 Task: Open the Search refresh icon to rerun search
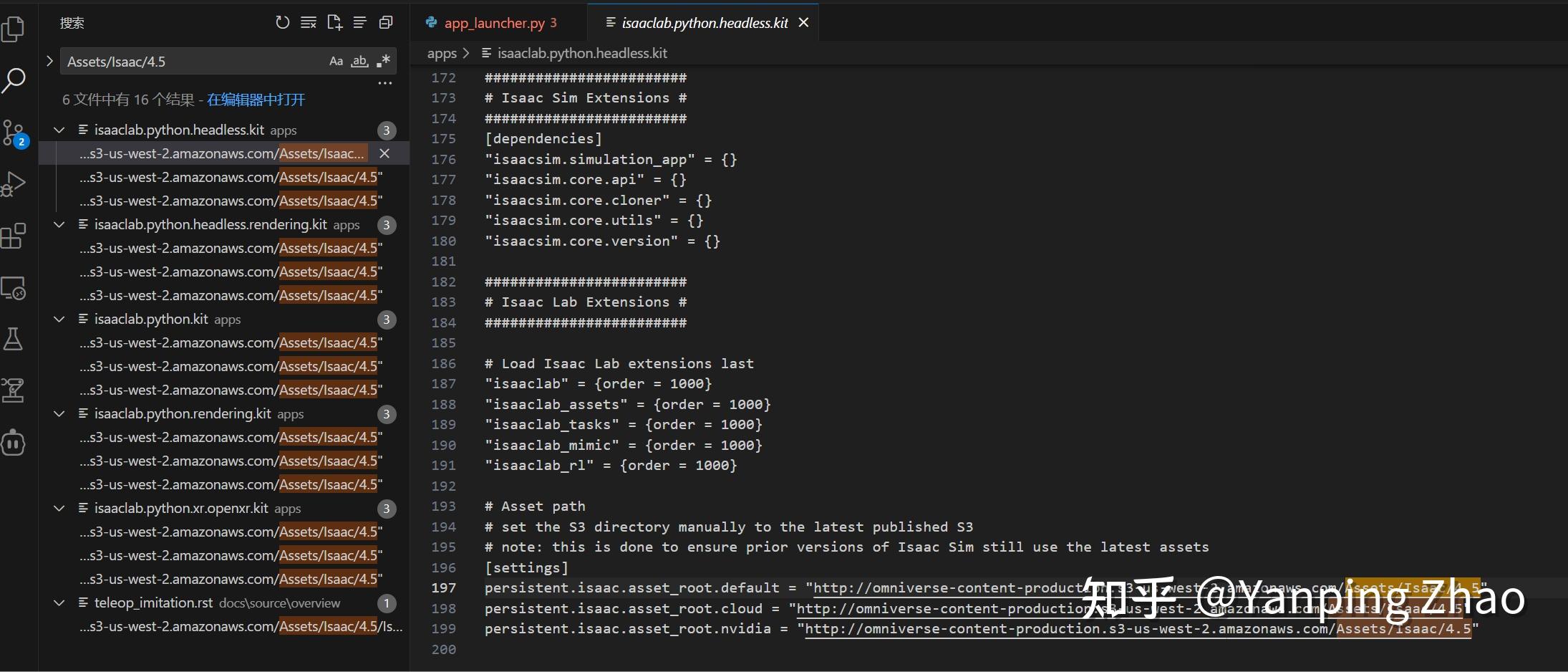[283, 22]
